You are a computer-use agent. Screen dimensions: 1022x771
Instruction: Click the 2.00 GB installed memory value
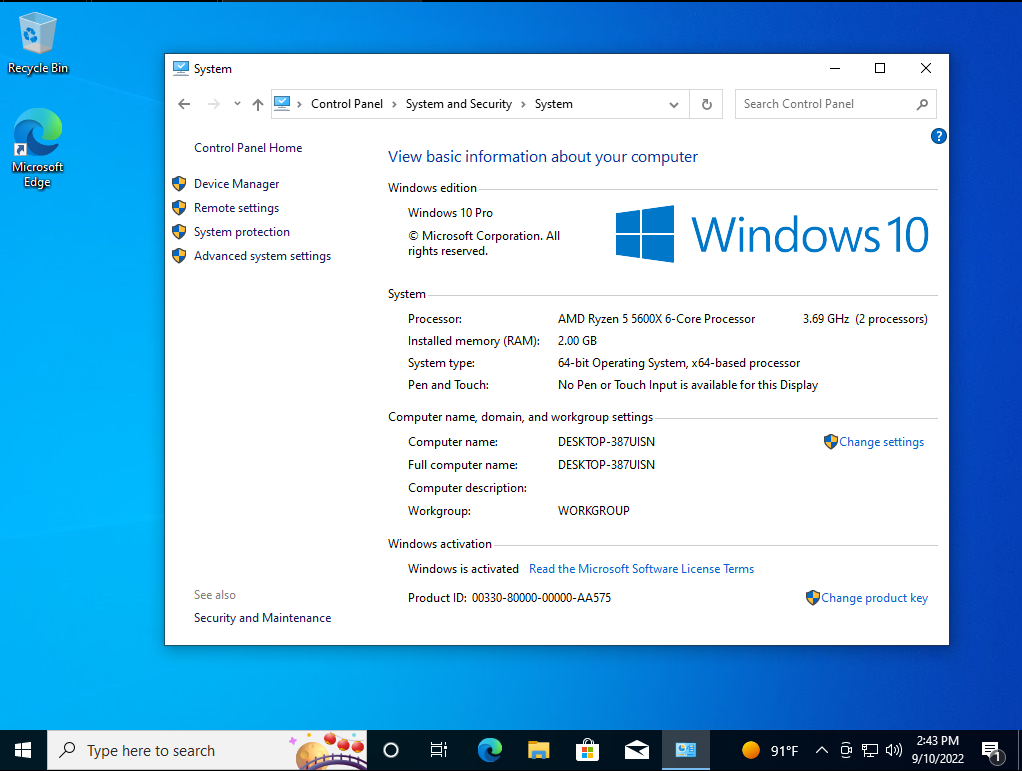tap(577, 341)
